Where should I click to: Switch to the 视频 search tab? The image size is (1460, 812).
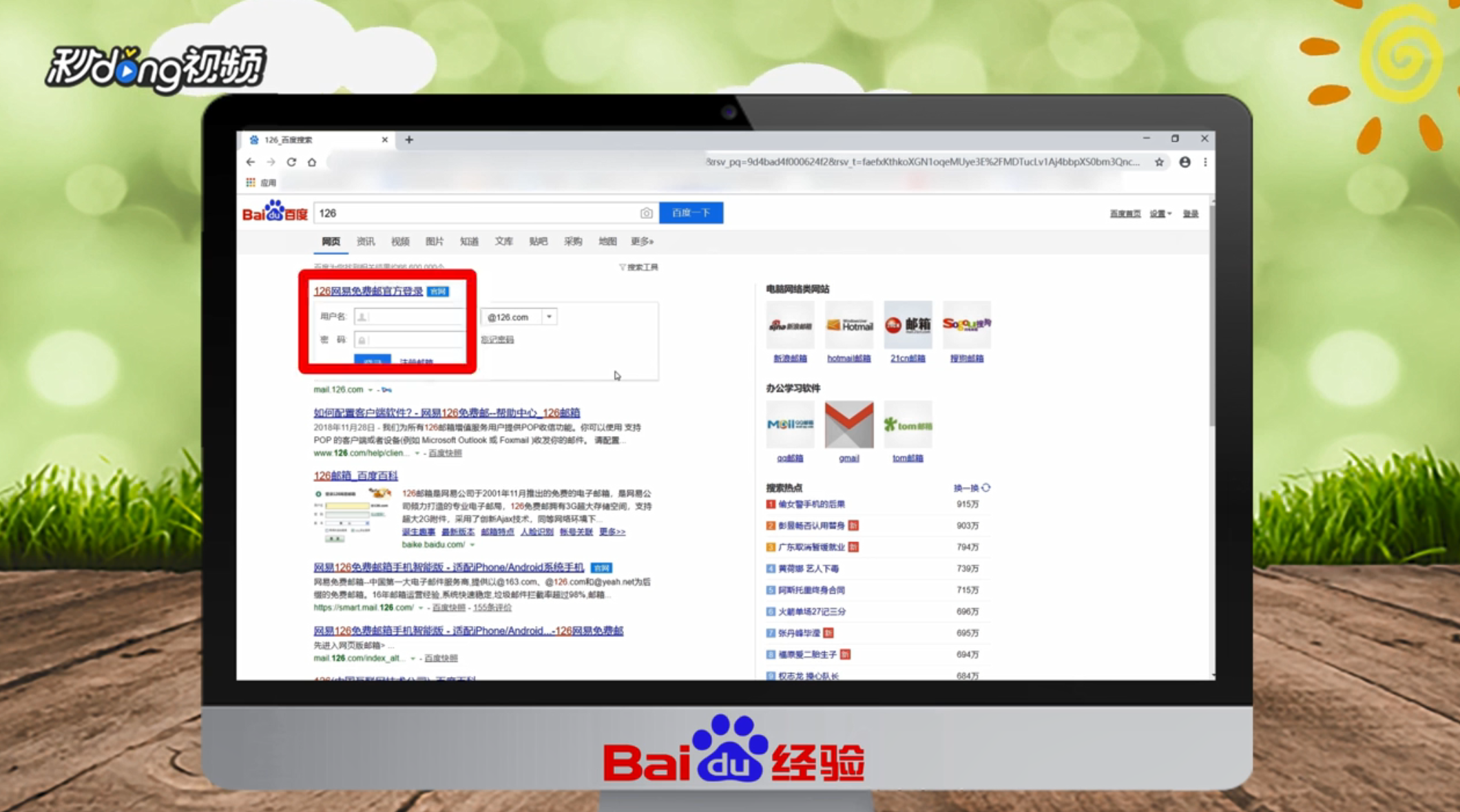(401, 241)
